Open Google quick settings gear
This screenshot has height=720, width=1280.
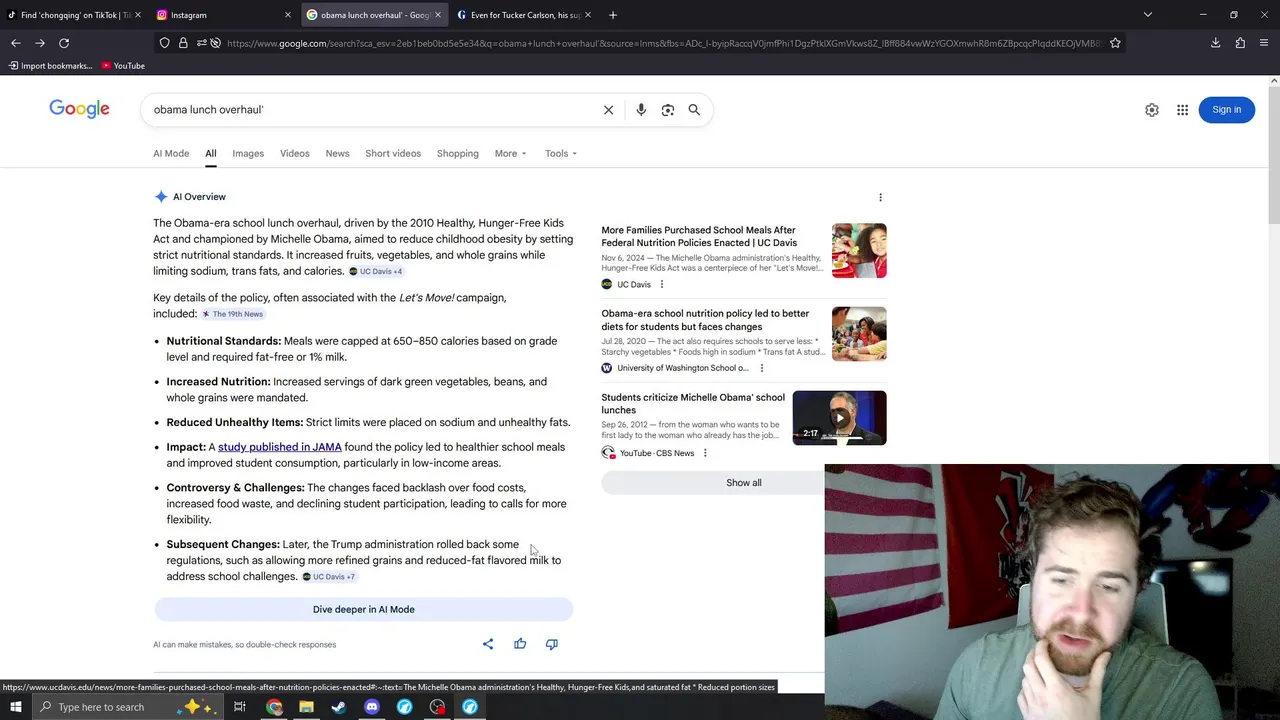click(x=1152, y=110)
